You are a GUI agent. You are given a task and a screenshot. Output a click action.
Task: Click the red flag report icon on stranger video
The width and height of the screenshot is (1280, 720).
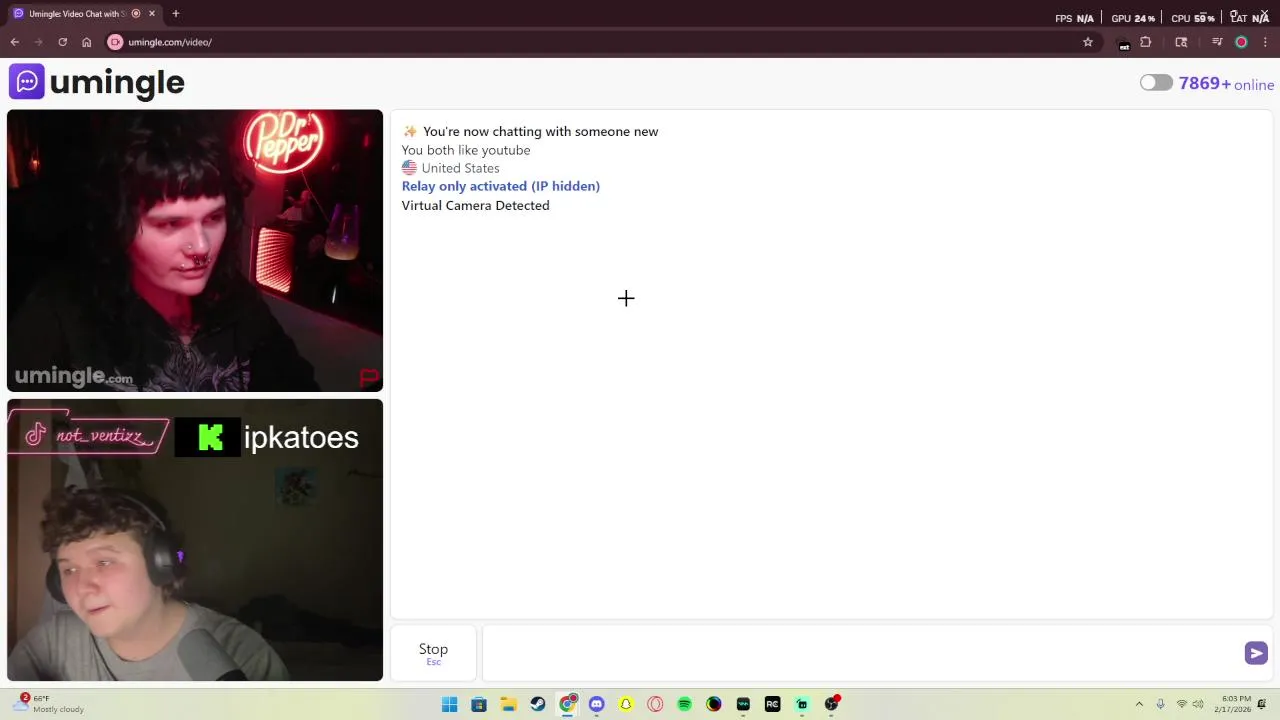[x=369, y=377]
